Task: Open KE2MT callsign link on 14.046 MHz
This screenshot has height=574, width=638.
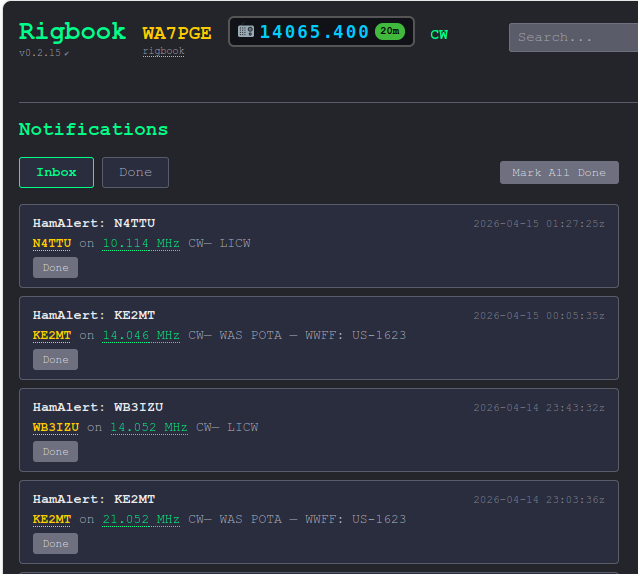Action: point(52,335)
